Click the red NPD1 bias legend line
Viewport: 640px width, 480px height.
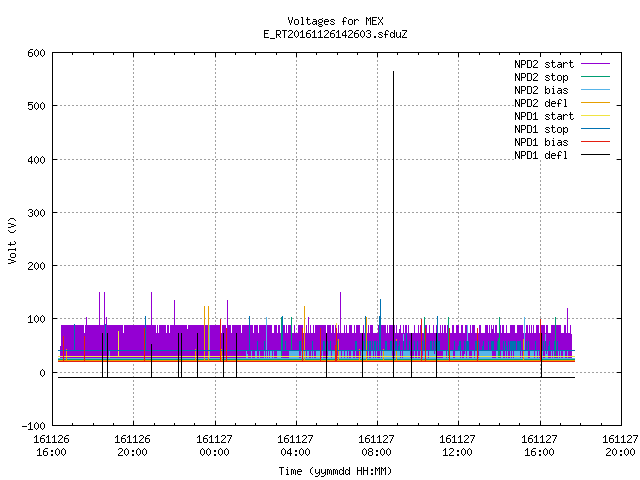(596, 142)
